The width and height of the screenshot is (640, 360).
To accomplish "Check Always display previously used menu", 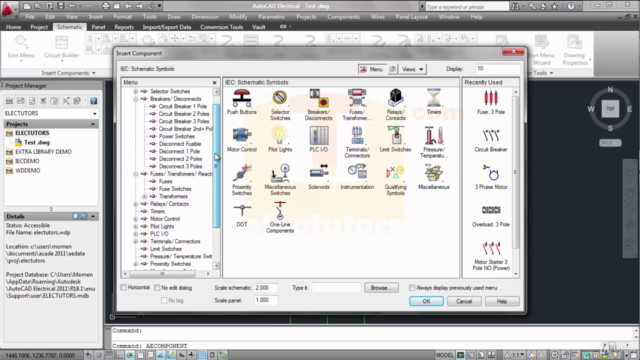I will coord(412,288).
